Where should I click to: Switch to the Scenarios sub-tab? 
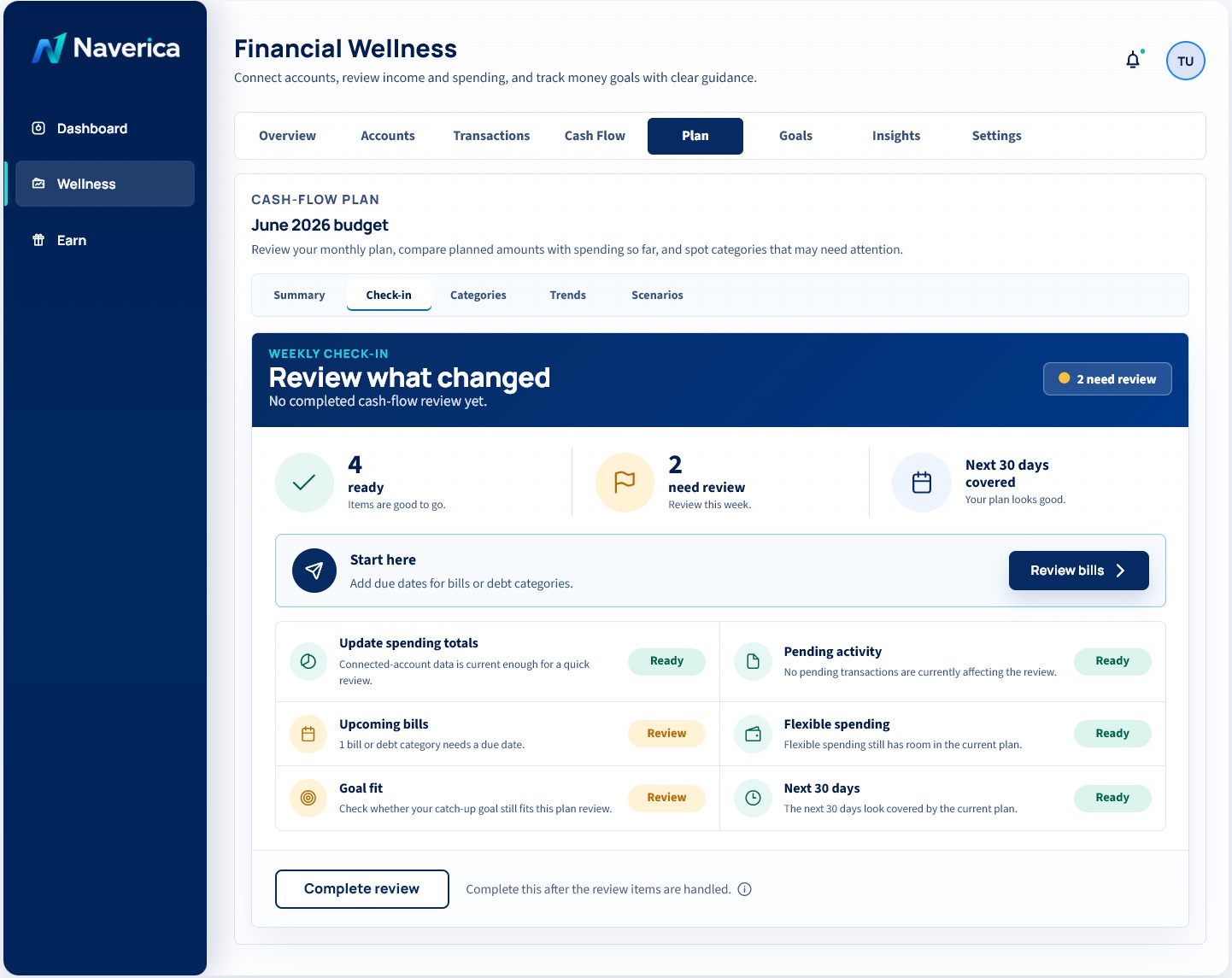point(657,295)
